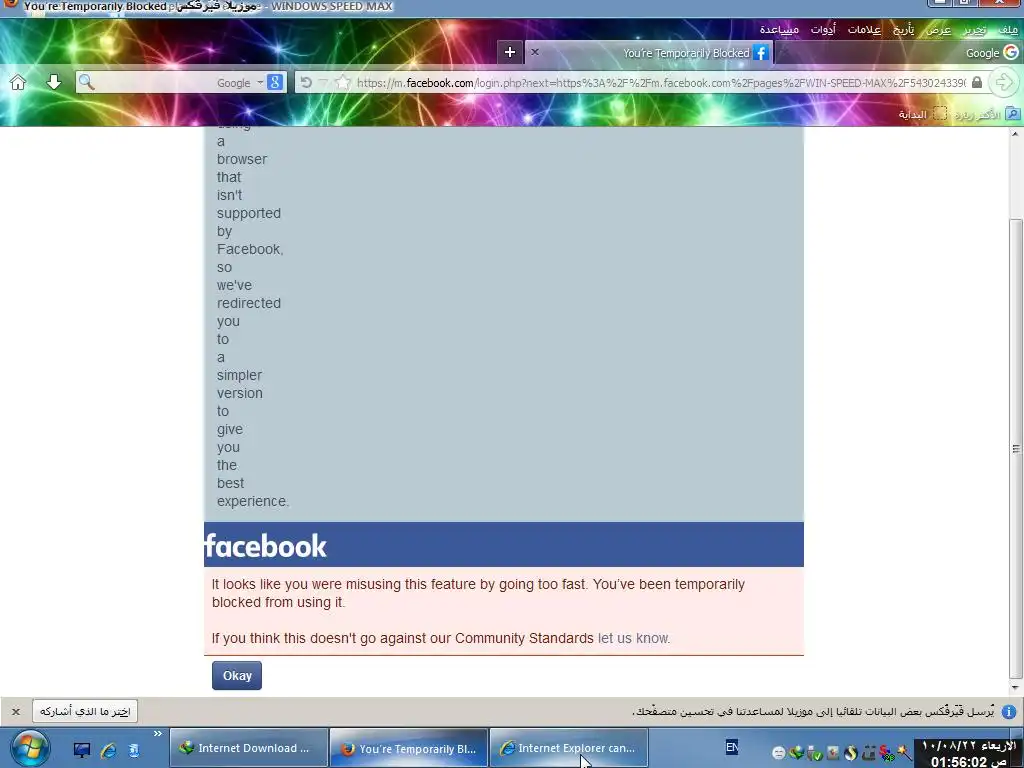Open the Google search engine dropdown arrow
Image resolution: width=1024 pixels, height=768 pixels.
[x=260, y=83]
